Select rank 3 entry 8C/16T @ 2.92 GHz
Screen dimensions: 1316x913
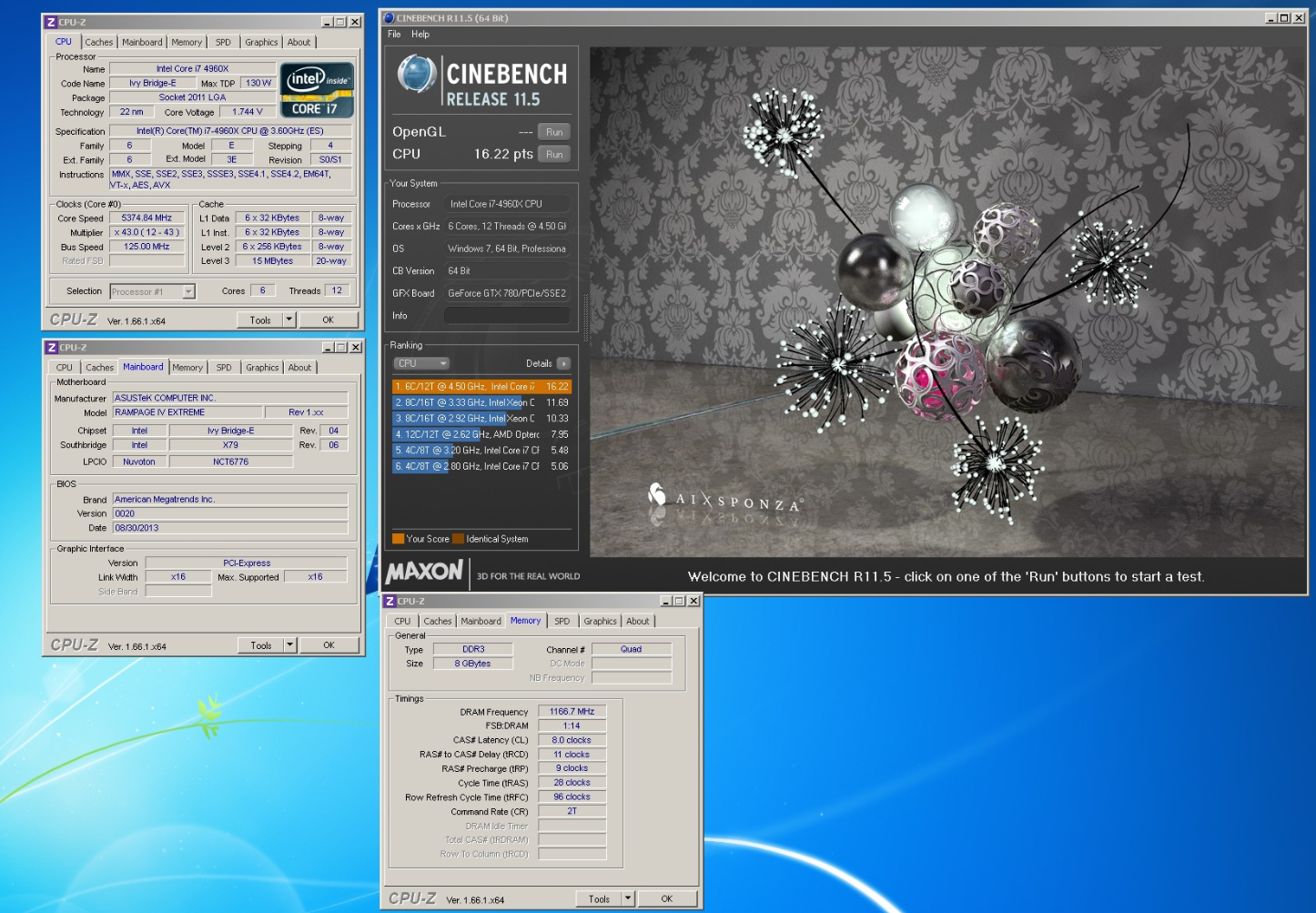tap(481, 419)
